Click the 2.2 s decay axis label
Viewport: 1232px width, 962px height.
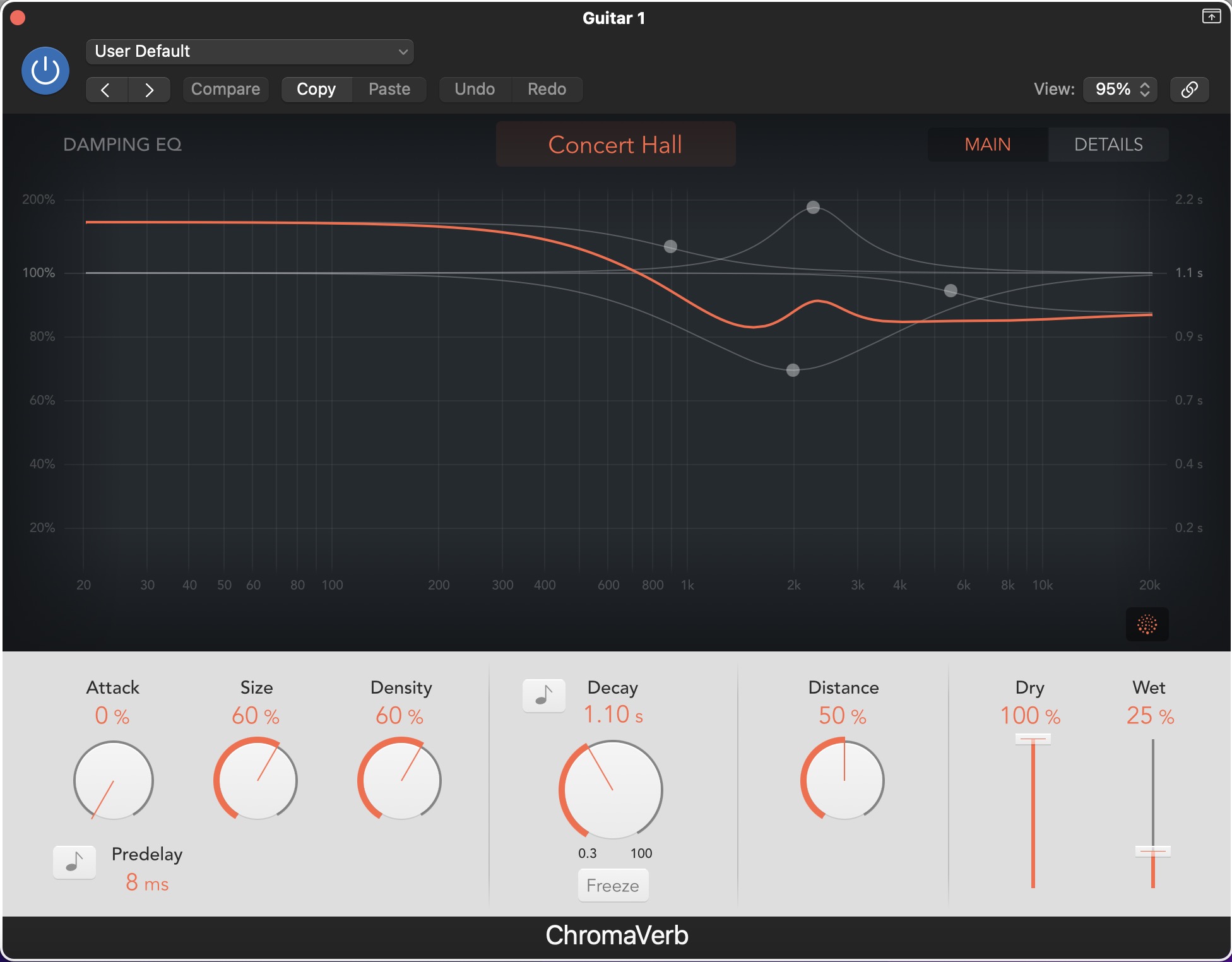coord(1188,199)
